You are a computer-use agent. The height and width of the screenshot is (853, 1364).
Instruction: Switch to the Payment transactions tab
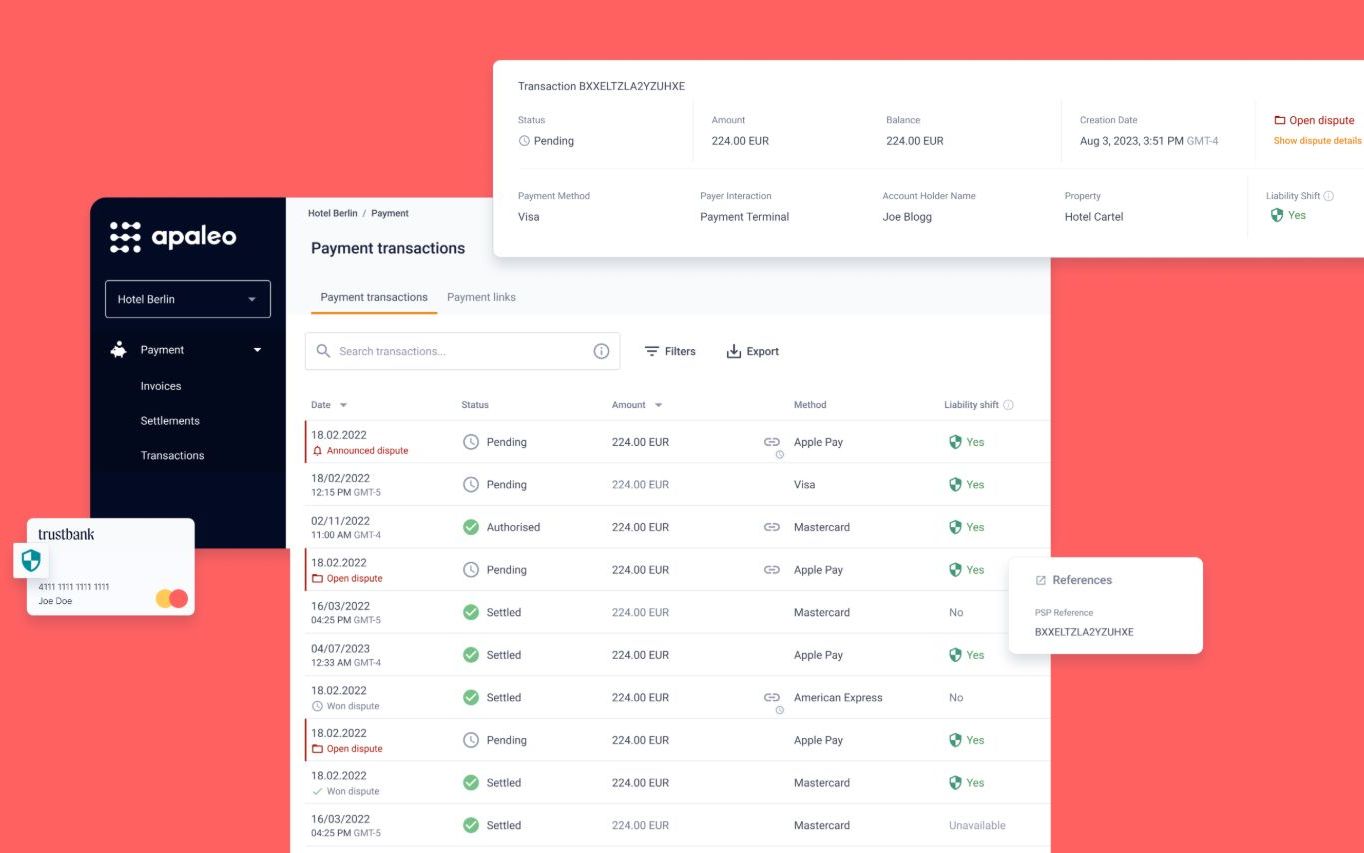[374, 297]
